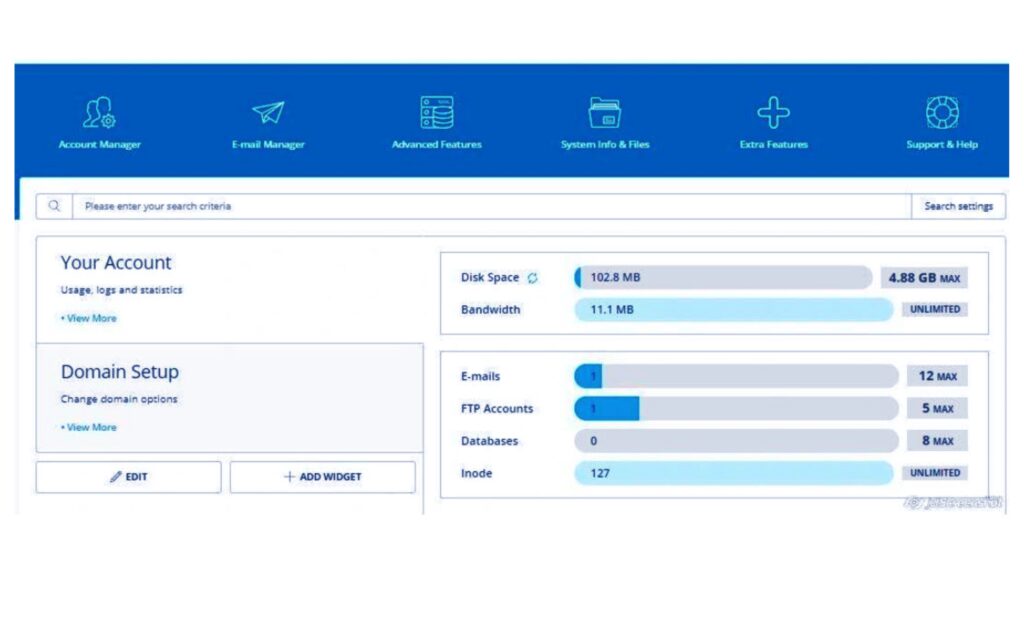1024x626 pixels.
Task: Click the FTP Accounts progress bar
Action: (x=735, y=408)
